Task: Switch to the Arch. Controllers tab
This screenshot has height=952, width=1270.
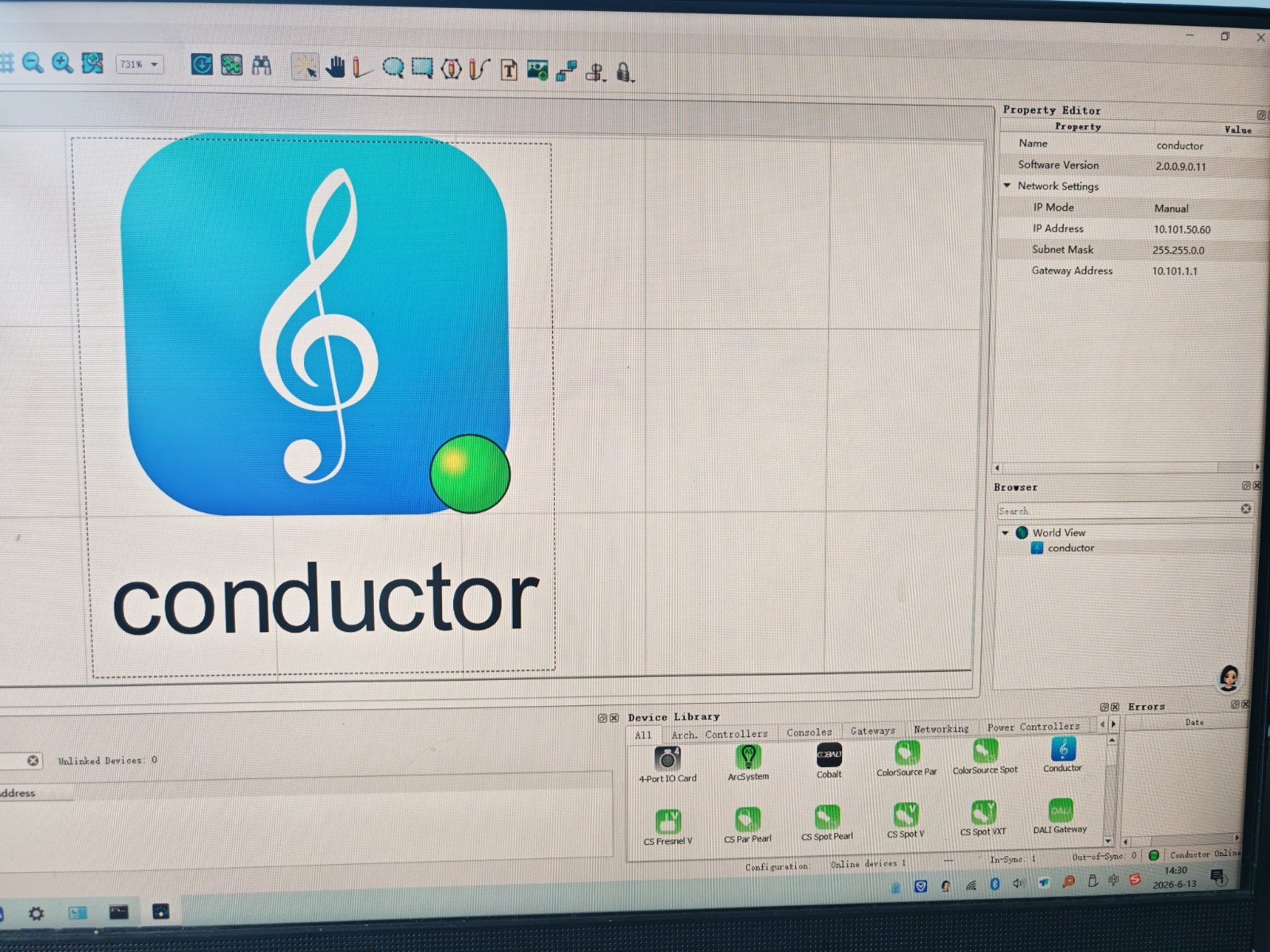Action: [x=719, y=735]
